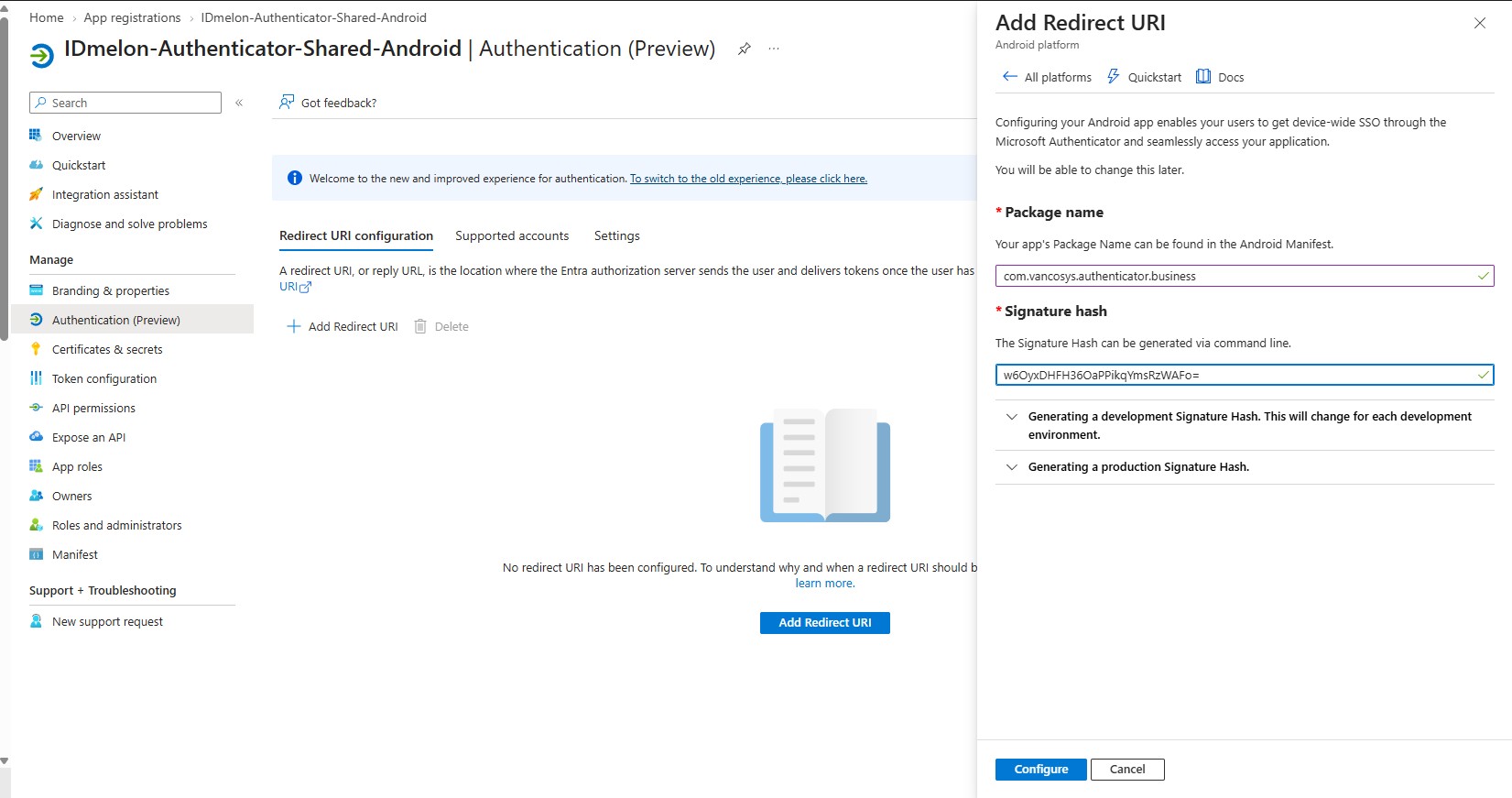
Task: Click the trash icon beside Delete
Action: click(x=420, y=326)
